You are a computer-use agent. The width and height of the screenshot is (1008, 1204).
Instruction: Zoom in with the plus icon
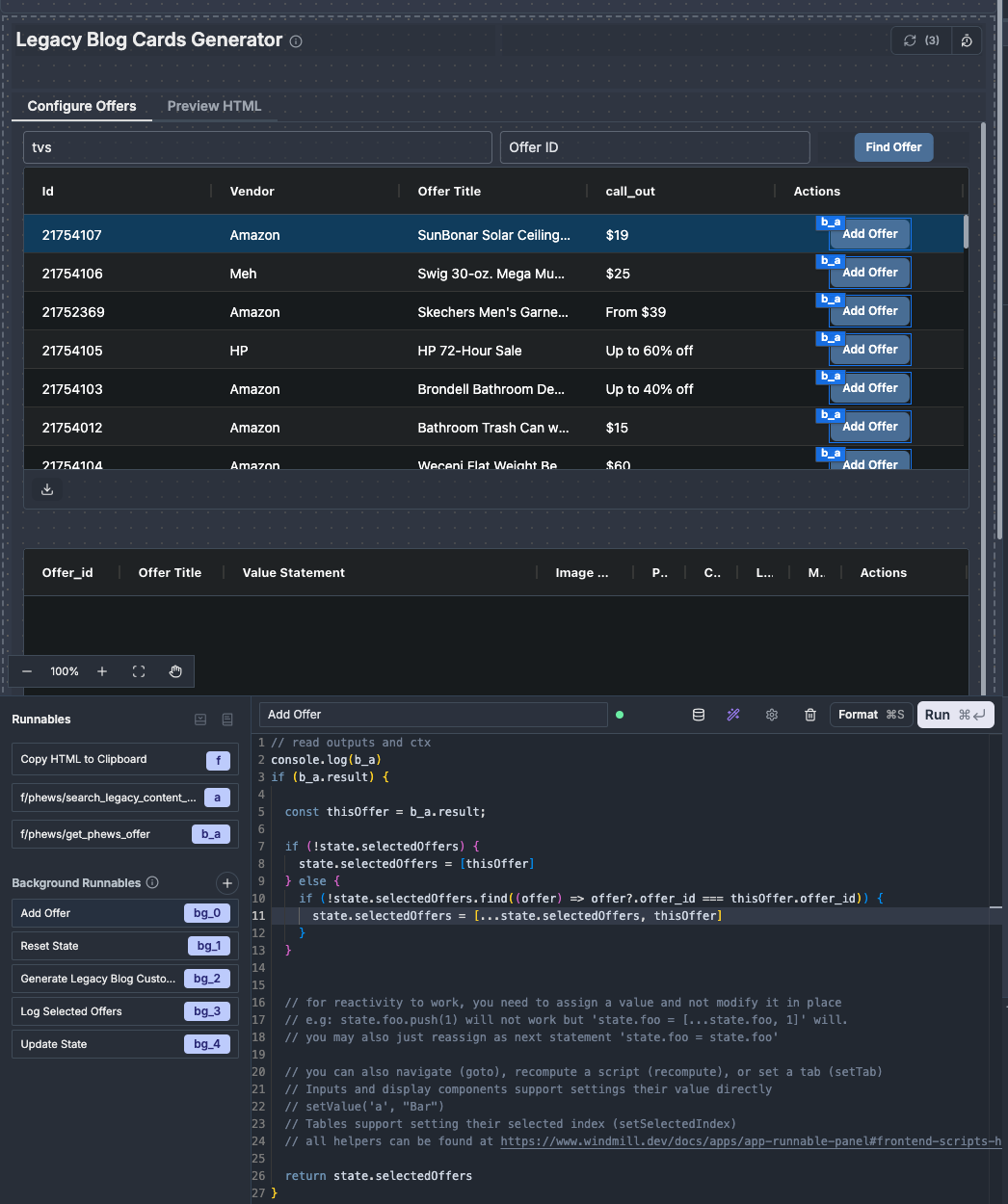pos(102,671)
